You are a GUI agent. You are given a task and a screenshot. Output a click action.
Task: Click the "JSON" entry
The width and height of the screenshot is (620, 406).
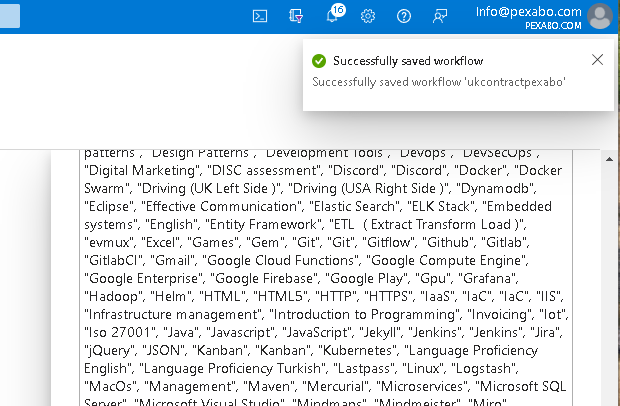pyautogui.click(x=164, y=350)
